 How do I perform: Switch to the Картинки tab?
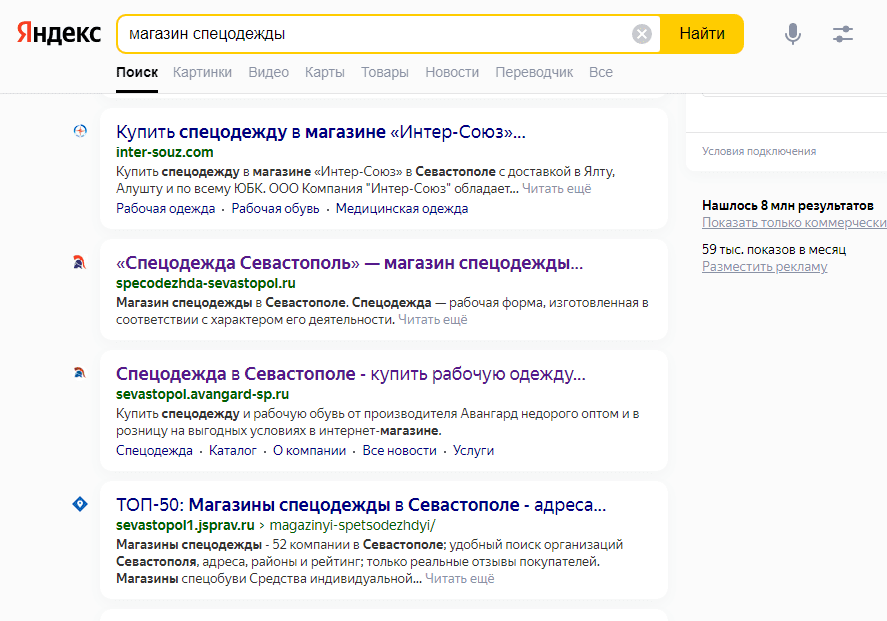coord(202,72)
